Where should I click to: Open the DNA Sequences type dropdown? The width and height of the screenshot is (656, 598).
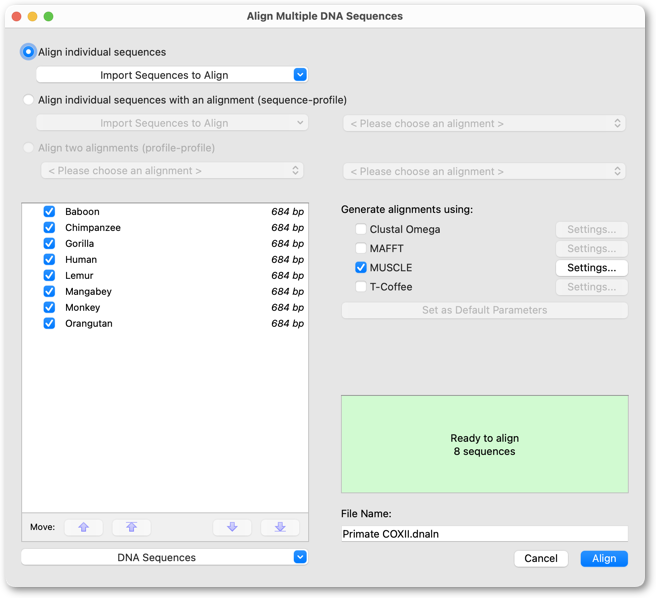pos(164,557)
